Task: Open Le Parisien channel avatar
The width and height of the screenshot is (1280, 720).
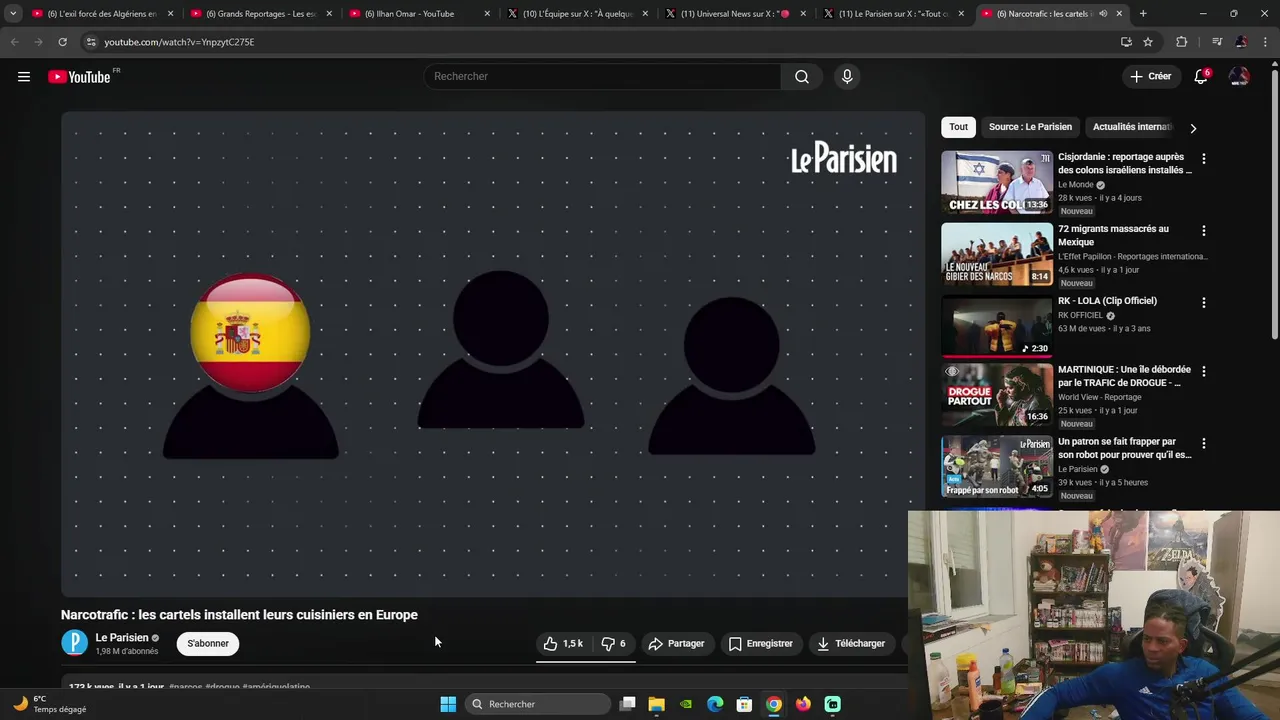Action: coord(75,643)
